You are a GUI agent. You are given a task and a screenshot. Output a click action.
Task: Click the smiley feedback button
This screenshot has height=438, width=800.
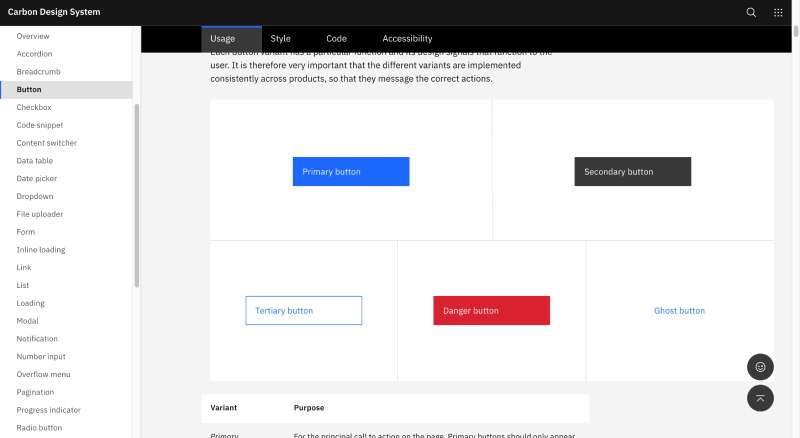point(760,367)
